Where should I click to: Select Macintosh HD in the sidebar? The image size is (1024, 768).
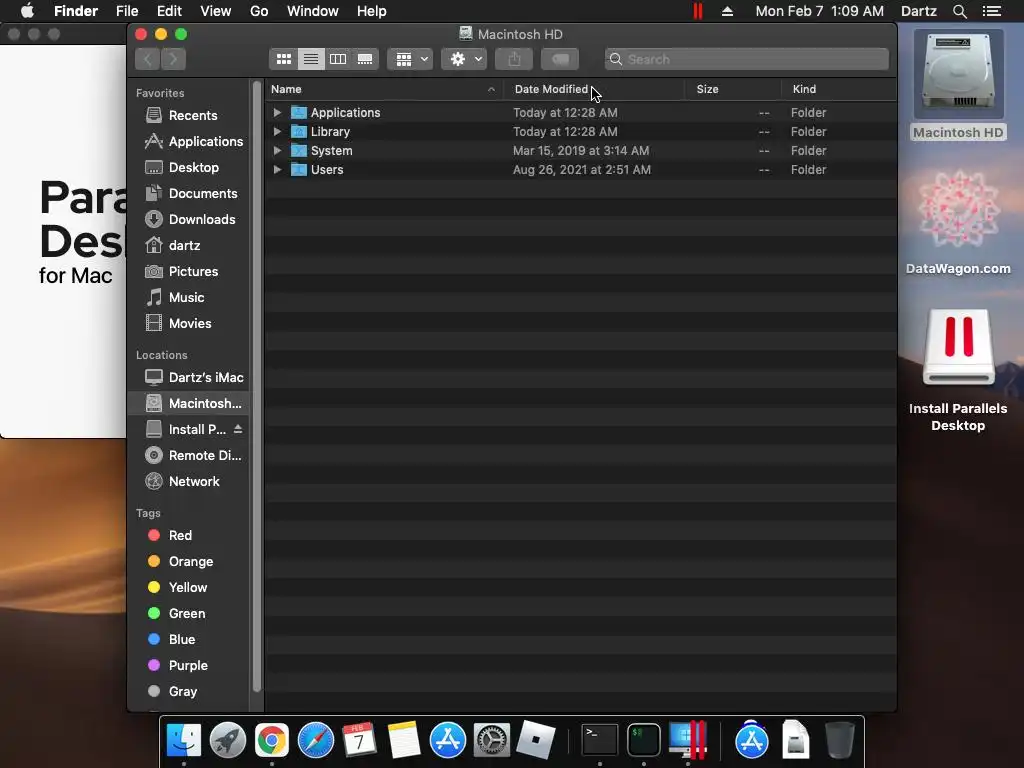click(x=189, y=404)
